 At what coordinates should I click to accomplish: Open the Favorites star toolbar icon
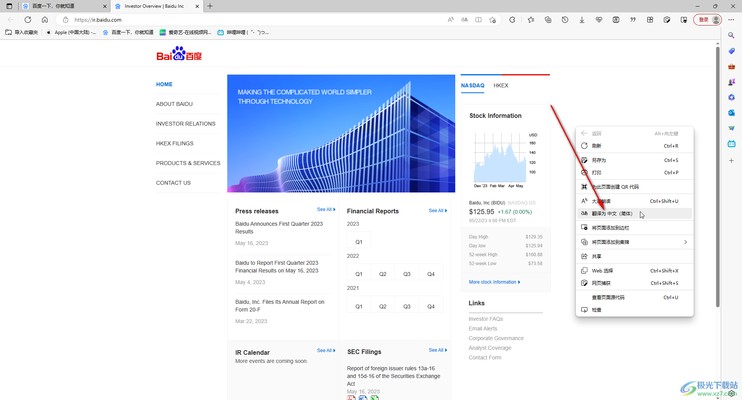pos(531,20)
